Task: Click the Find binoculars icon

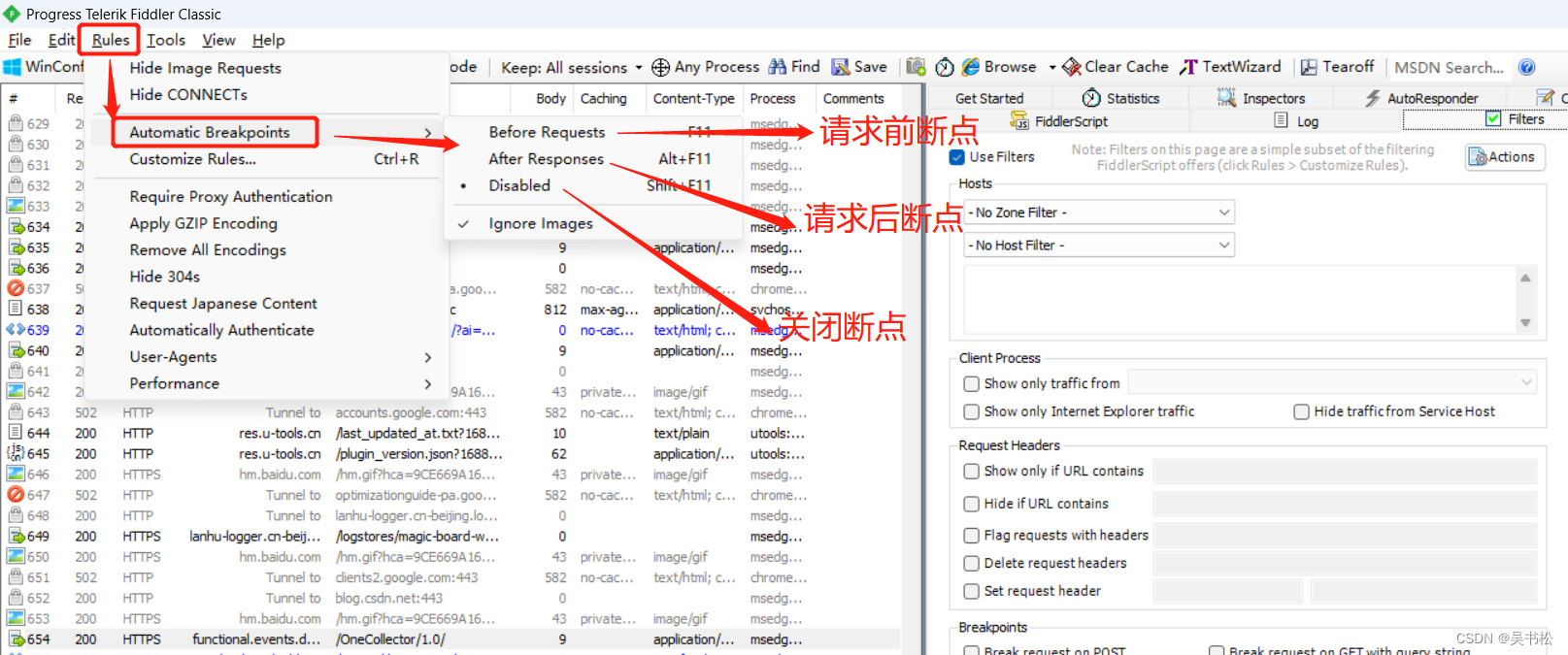Action: 778,66
